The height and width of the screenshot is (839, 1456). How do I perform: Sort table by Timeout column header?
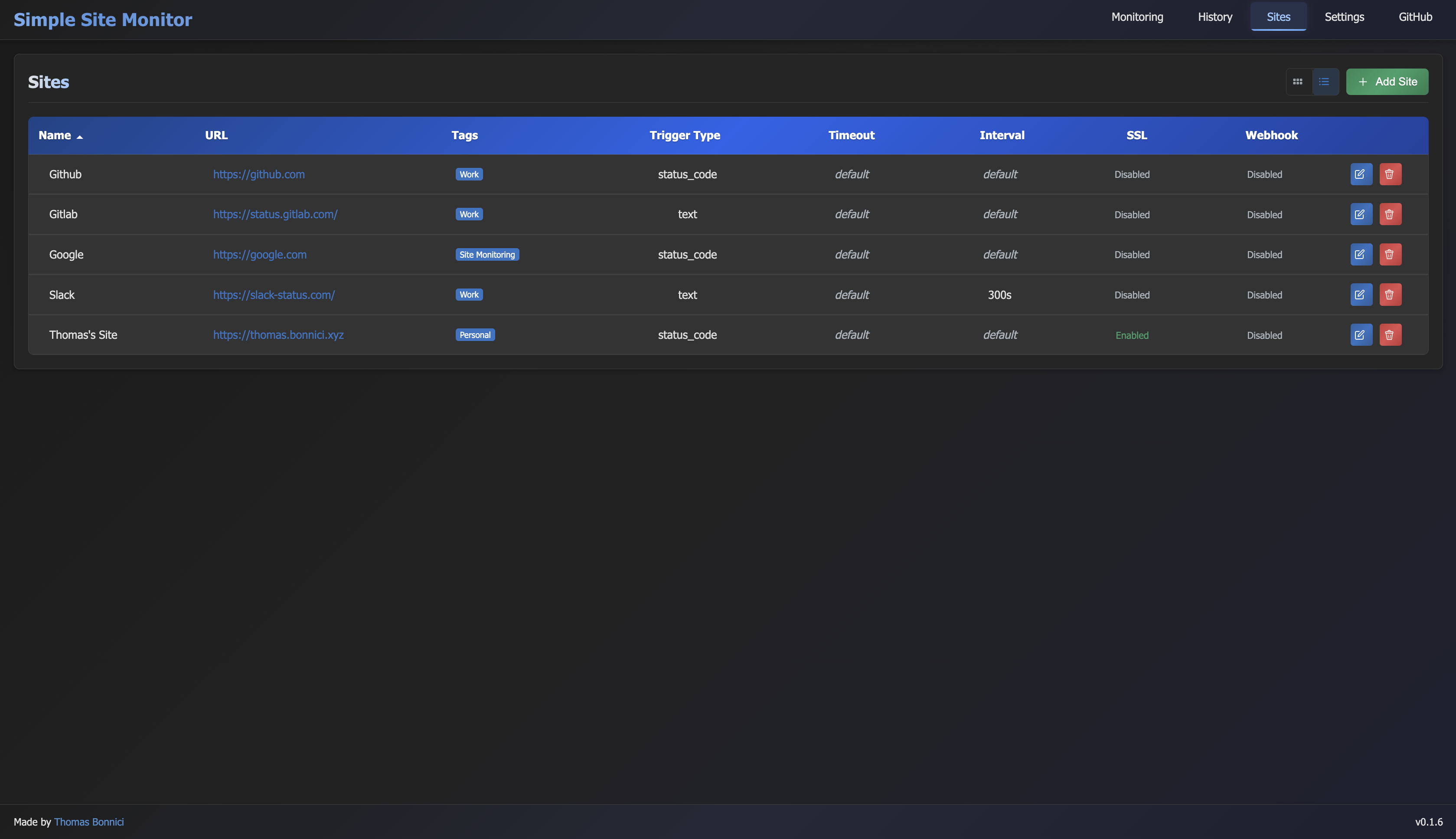[851, 135]
